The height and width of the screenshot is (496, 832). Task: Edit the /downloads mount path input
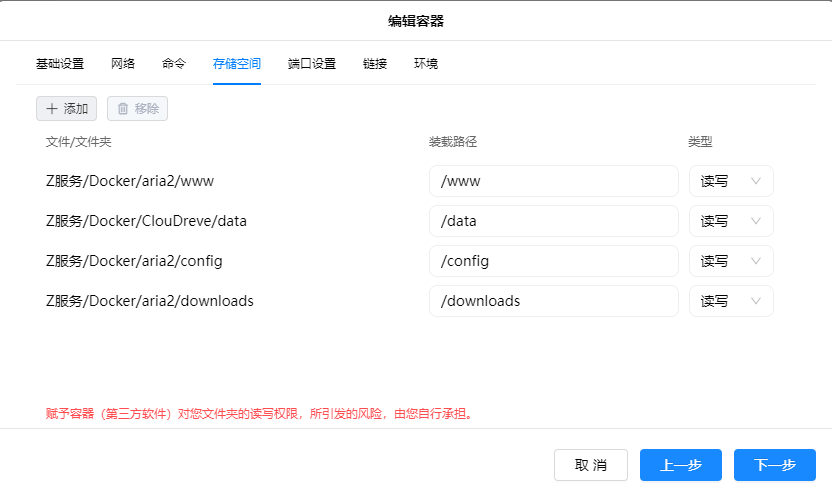[554, 301]
